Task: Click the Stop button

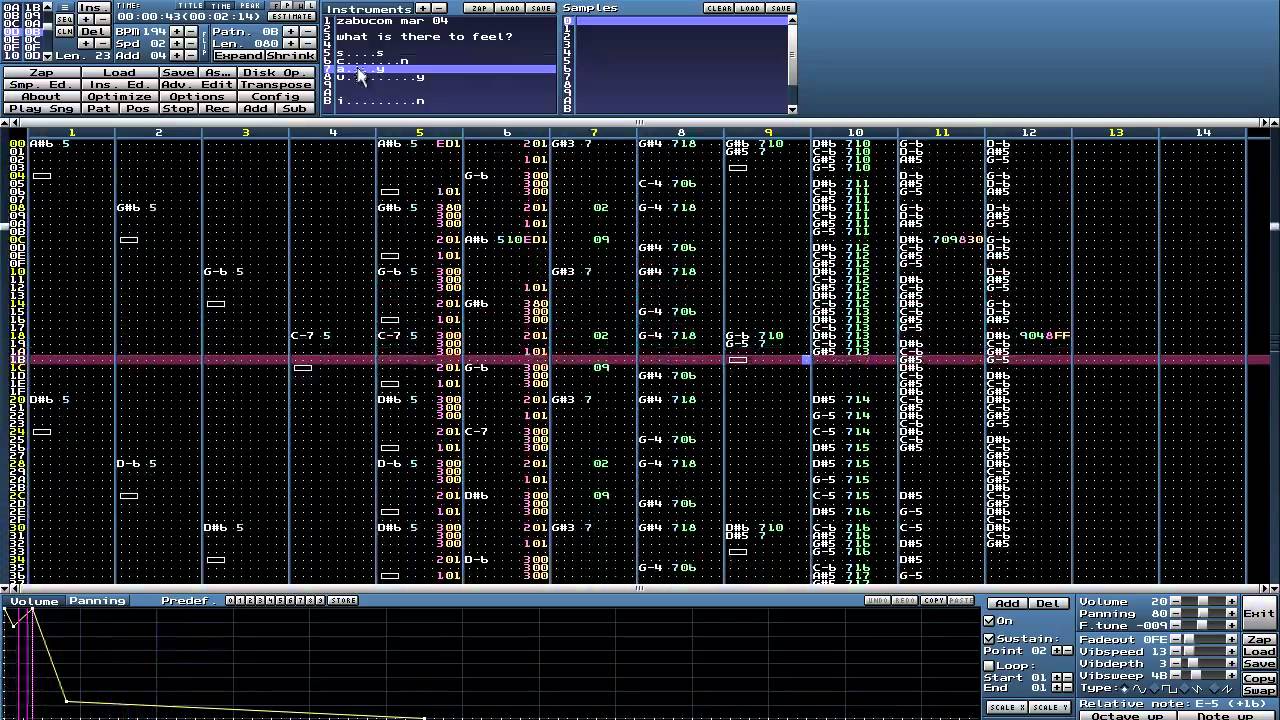Action: [x=178, y=108]
